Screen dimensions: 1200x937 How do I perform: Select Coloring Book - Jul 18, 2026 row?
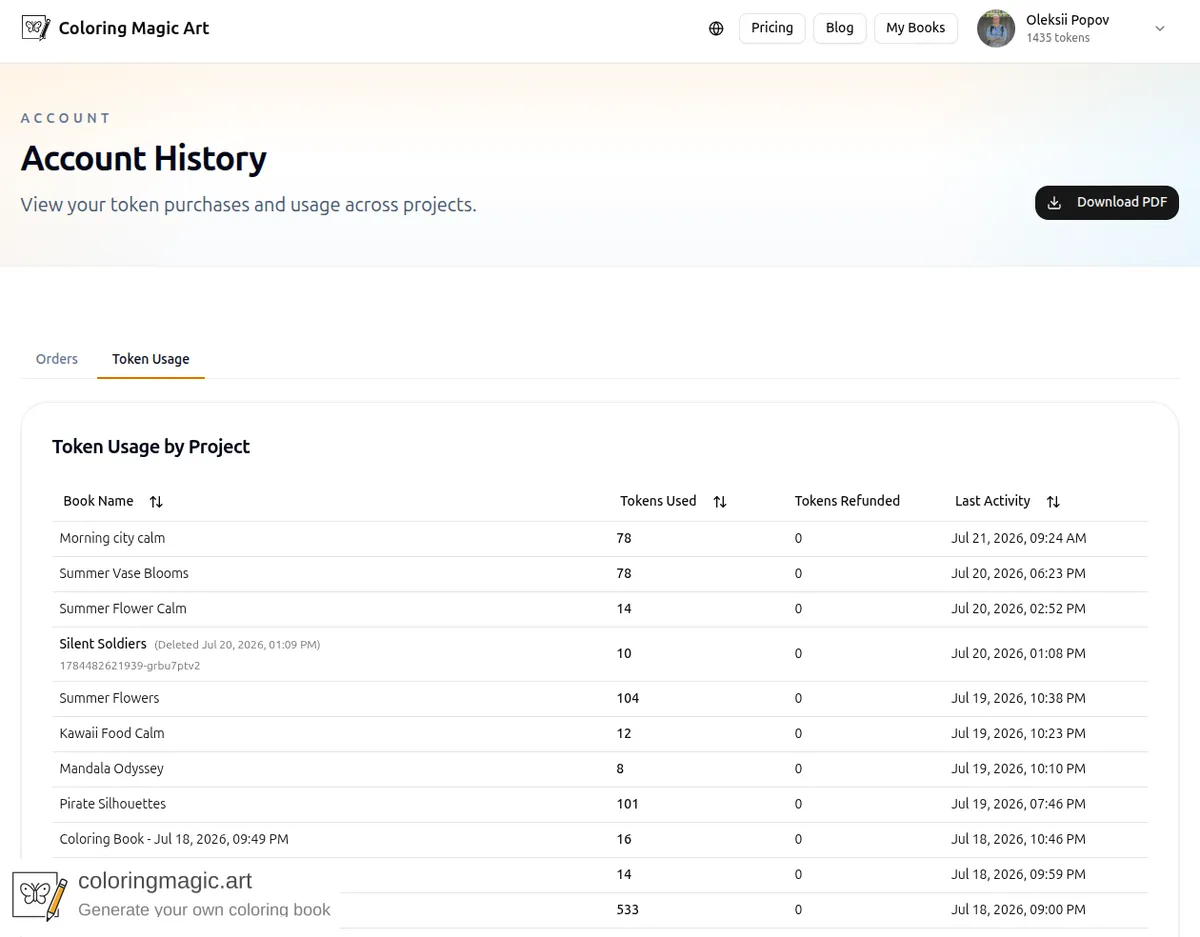[600, 839]
